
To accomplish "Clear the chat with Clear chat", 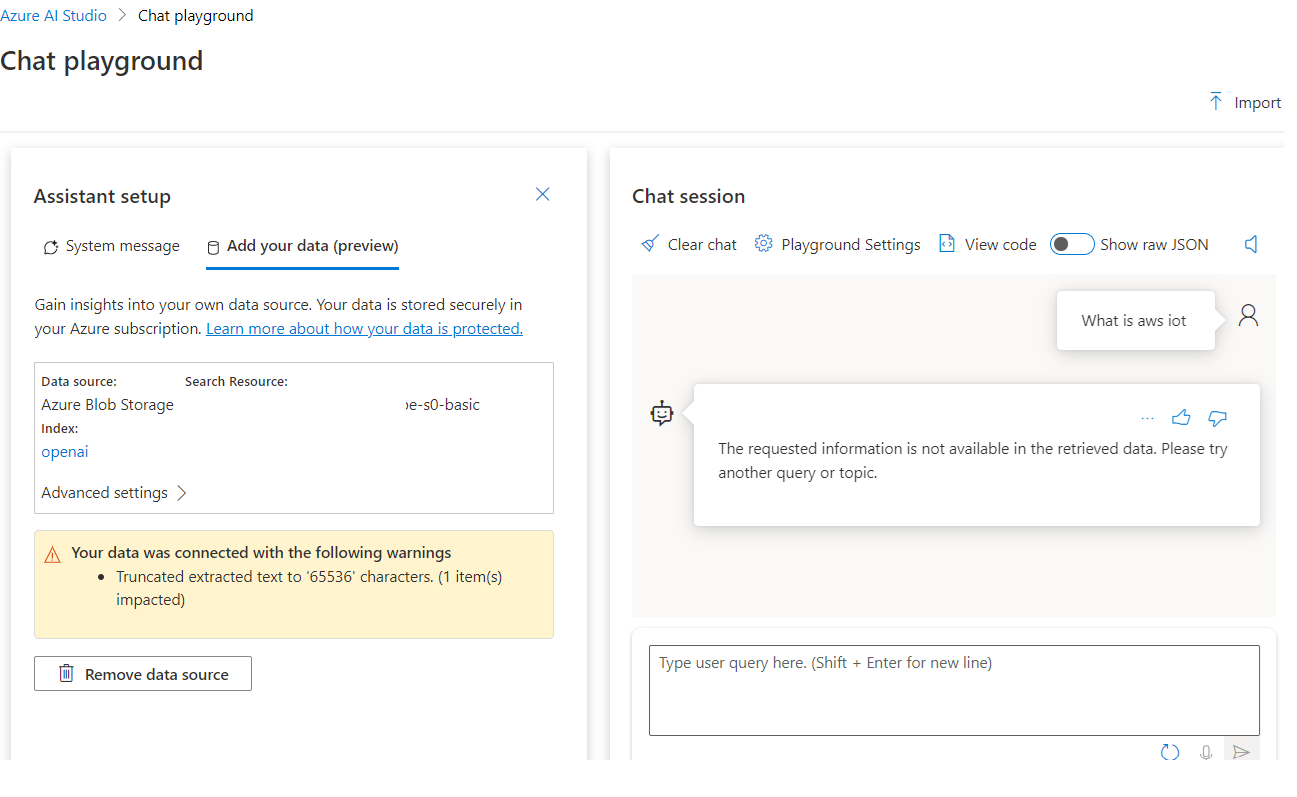I will point(688,244).
